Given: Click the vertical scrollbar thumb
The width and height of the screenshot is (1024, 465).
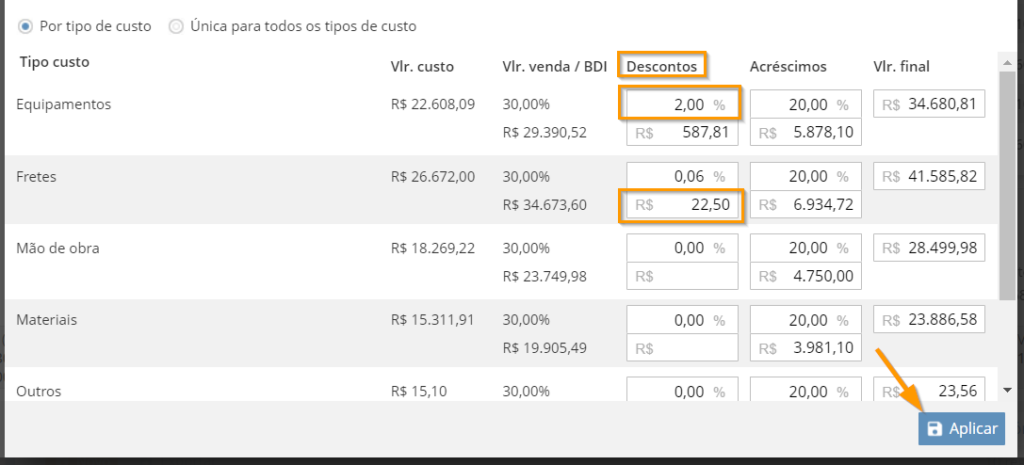Looking at the screenshot, I should pyautogui.click(x=1007, y=183).
